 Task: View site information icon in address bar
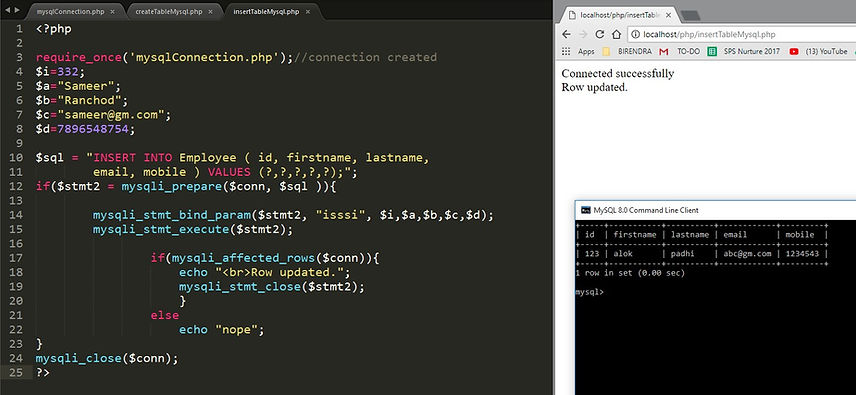pyautogui.click(x=635, y=34)
